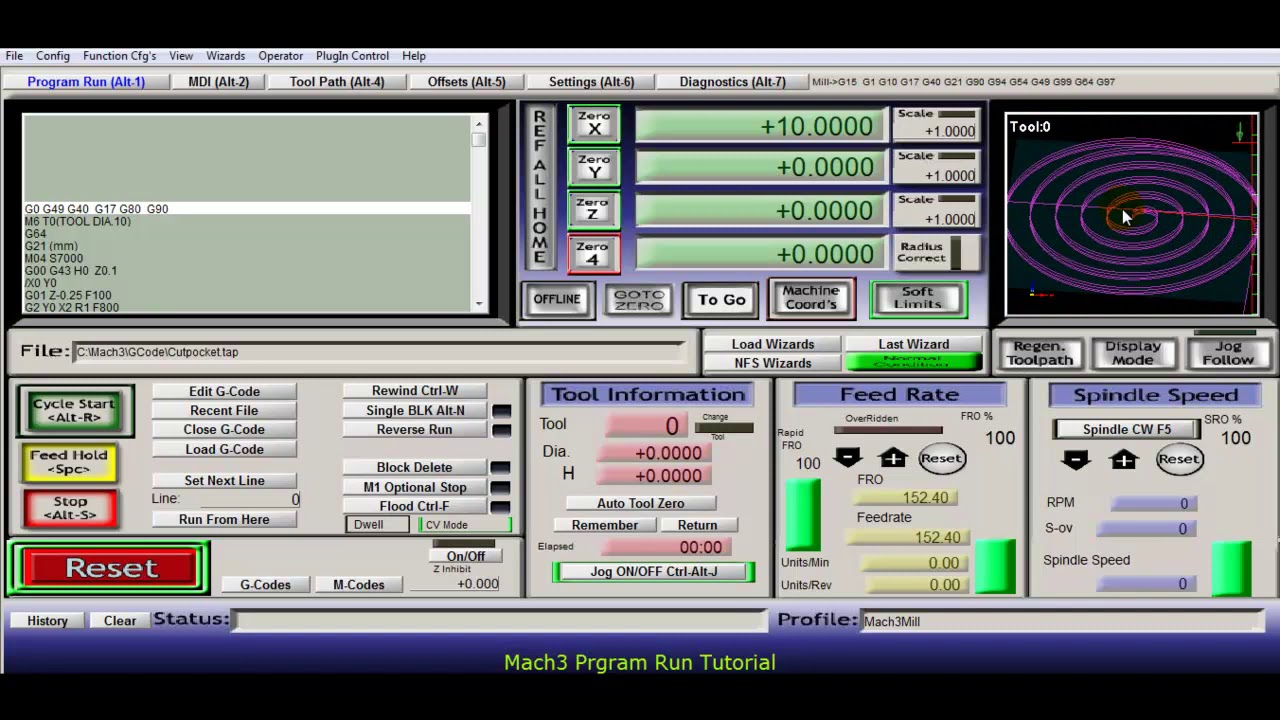Open the Function Cfg's menu
The height and width of the screenshot is (720, 1280).
pos(119,56)
